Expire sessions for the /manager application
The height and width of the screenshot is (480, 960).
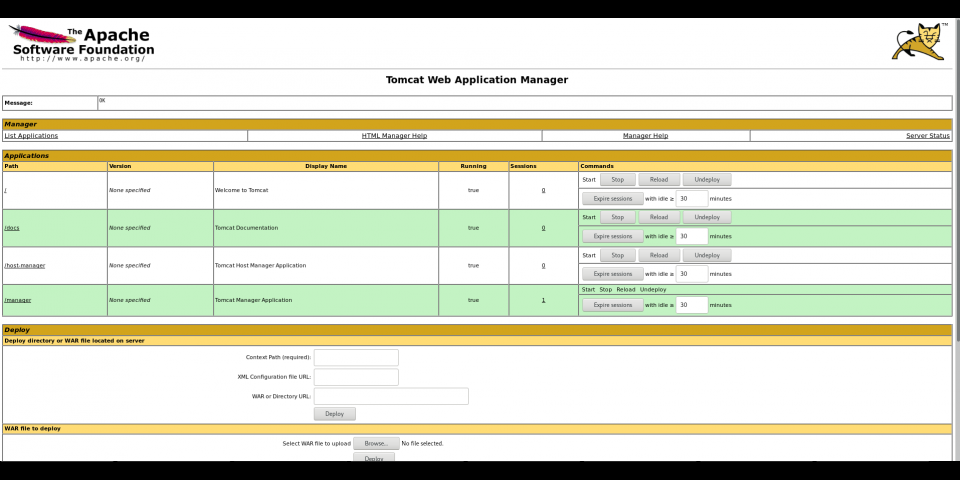612,305
